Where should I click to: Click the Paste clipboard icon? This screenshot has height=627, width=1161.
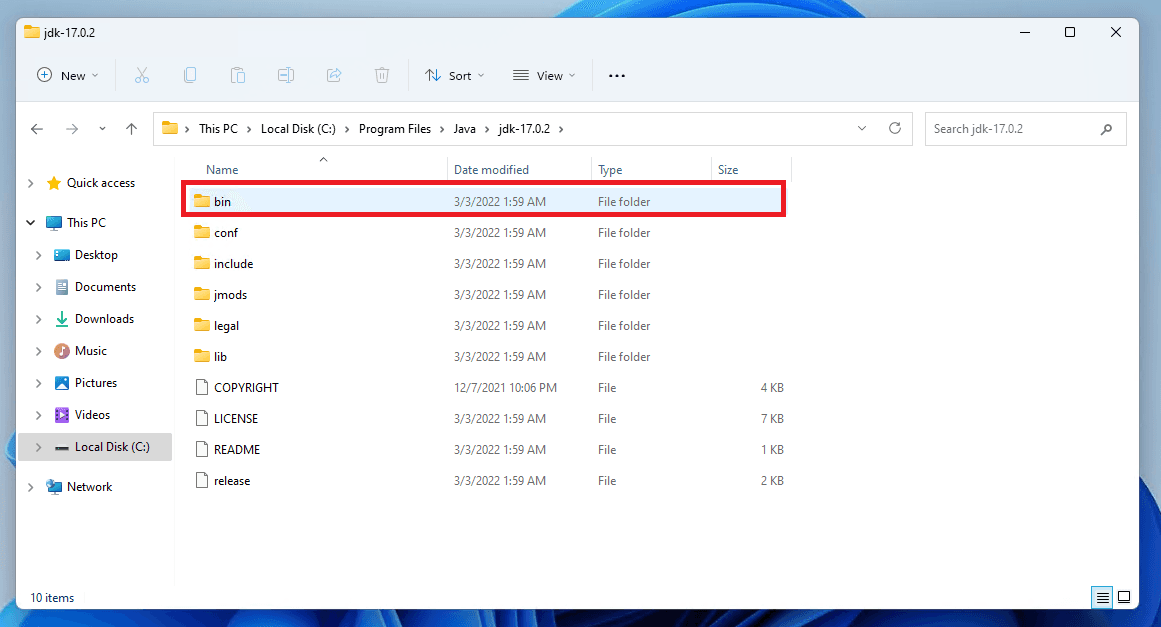(238, 76)
